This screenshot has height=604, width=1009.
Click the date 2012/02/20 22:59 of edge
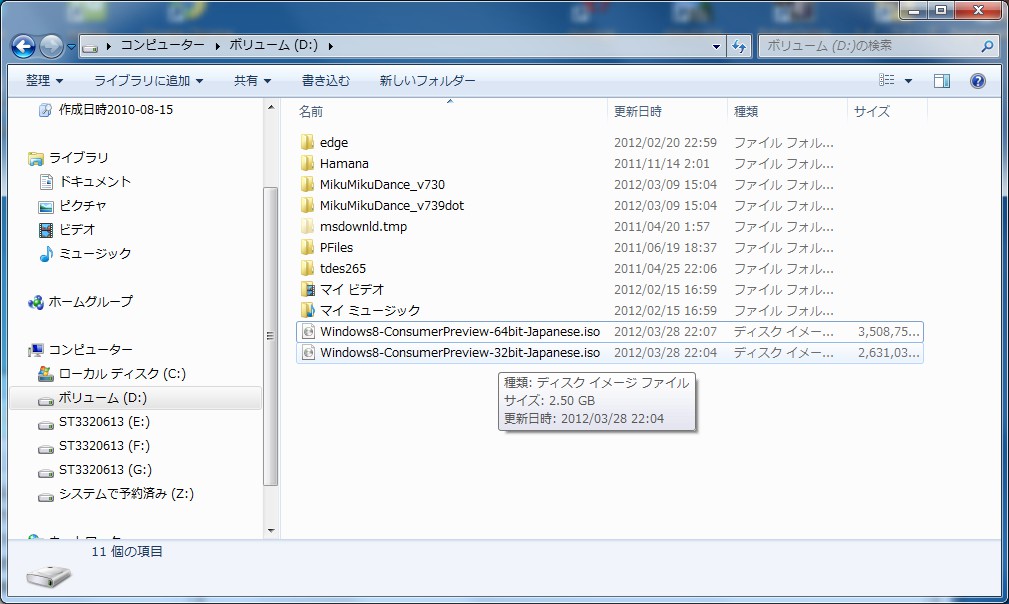click(x=665, y=142)
